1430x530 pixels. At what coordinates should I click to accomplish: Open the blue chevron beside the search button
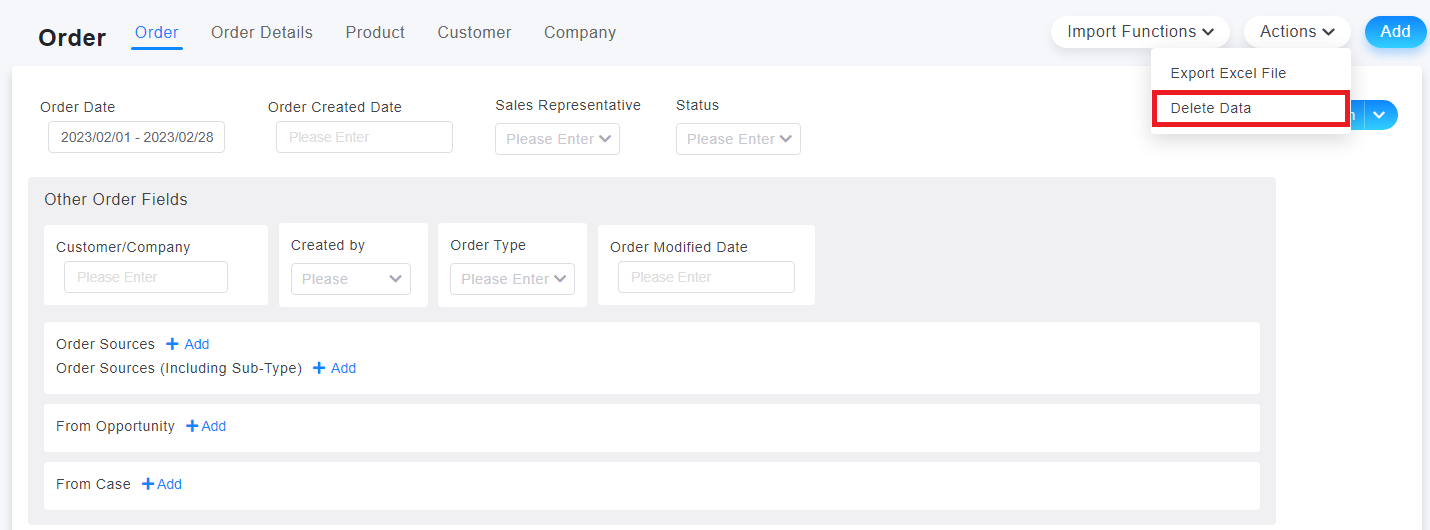1381,115
